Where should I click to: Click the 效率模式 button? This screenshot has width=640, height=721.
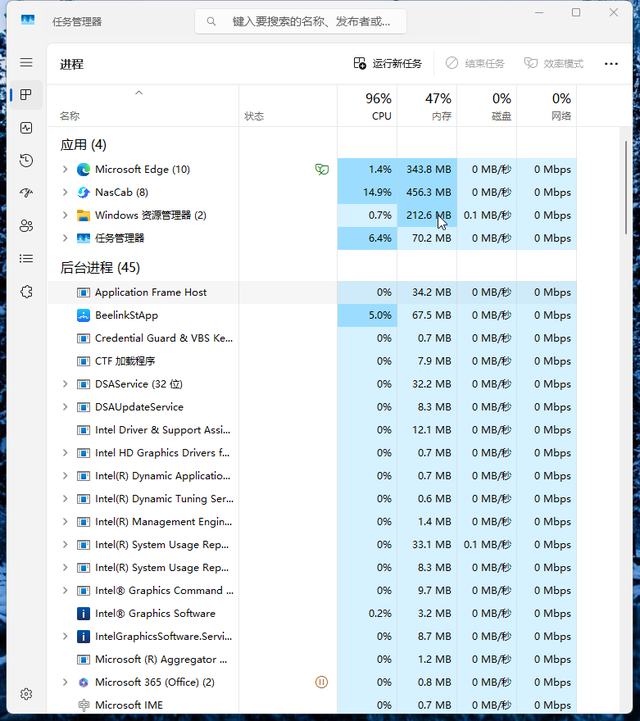[554, 63]
